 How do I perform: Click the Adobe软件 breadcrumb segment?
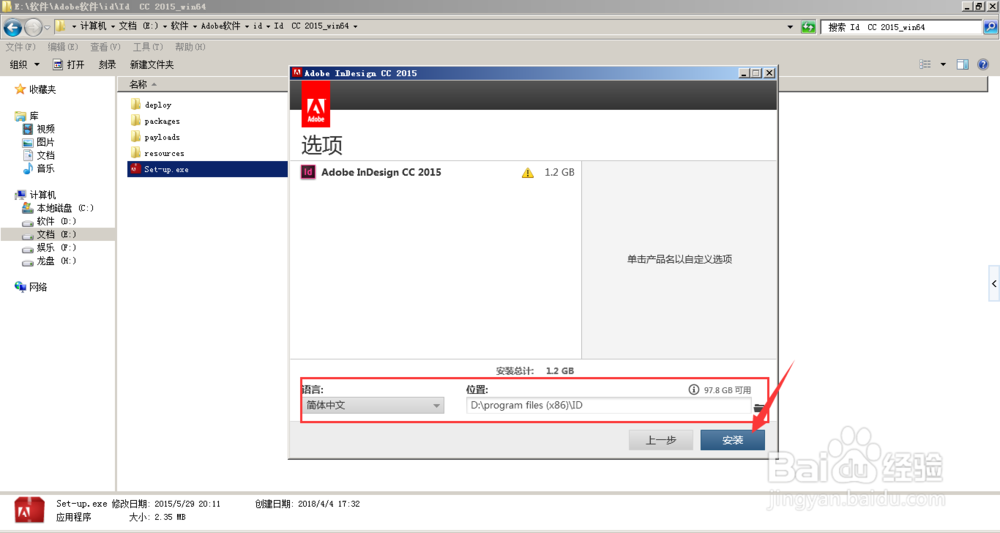click(221, 26)
